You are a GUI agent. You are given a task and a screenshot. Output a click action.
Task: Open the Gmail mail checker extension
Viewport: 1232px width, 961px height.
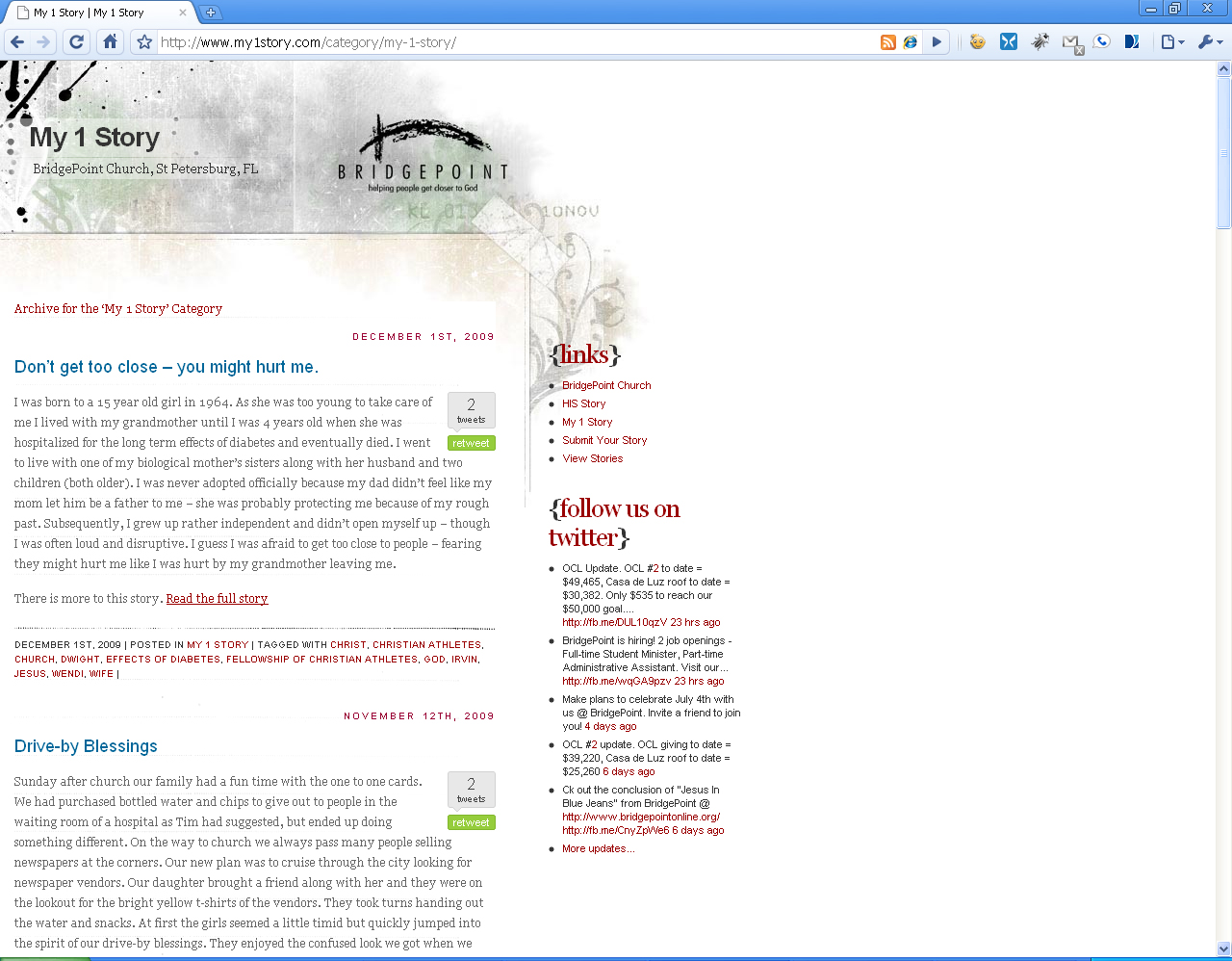(1071, 42)
